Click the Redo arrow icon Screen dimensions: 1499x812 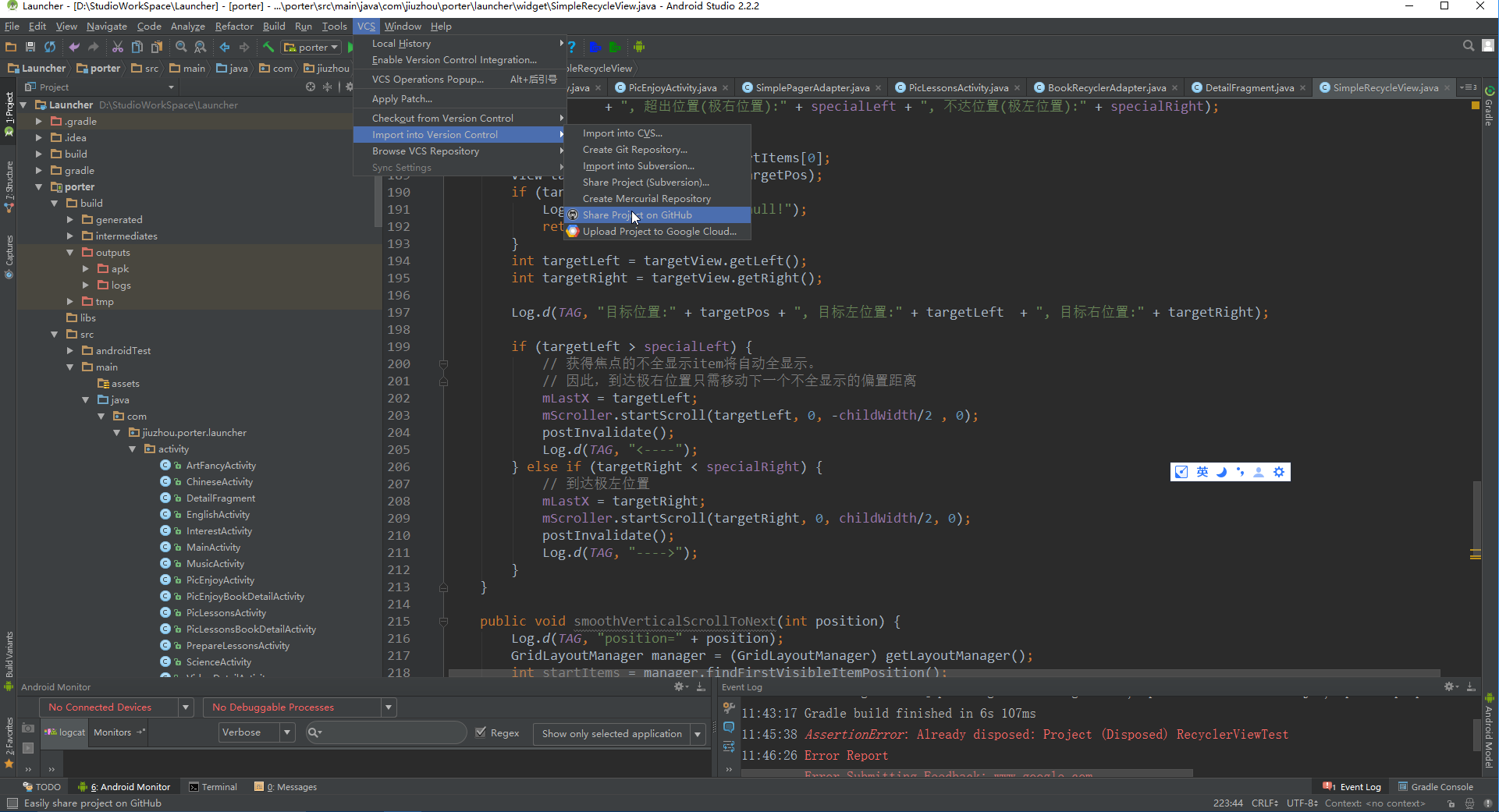[94, 47]
